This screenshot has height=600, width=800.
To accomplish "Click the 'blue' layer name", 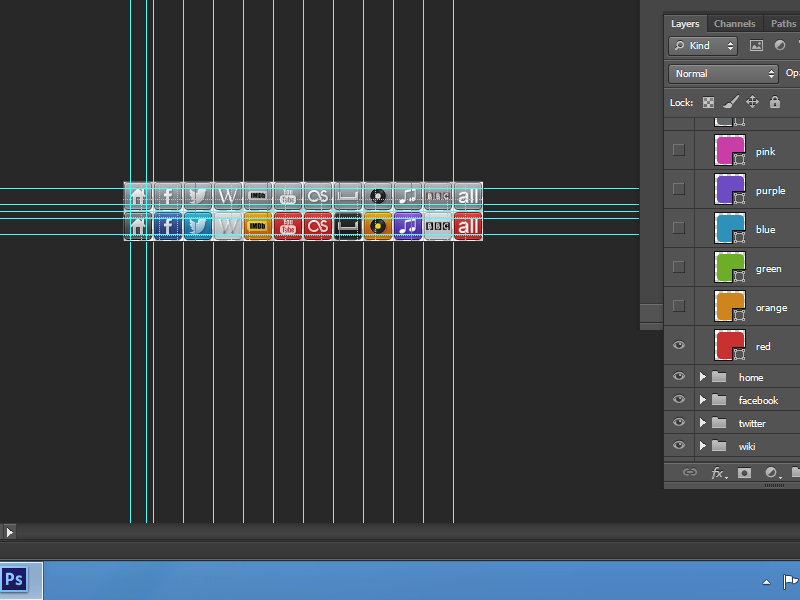I will (x=765, y=230).
